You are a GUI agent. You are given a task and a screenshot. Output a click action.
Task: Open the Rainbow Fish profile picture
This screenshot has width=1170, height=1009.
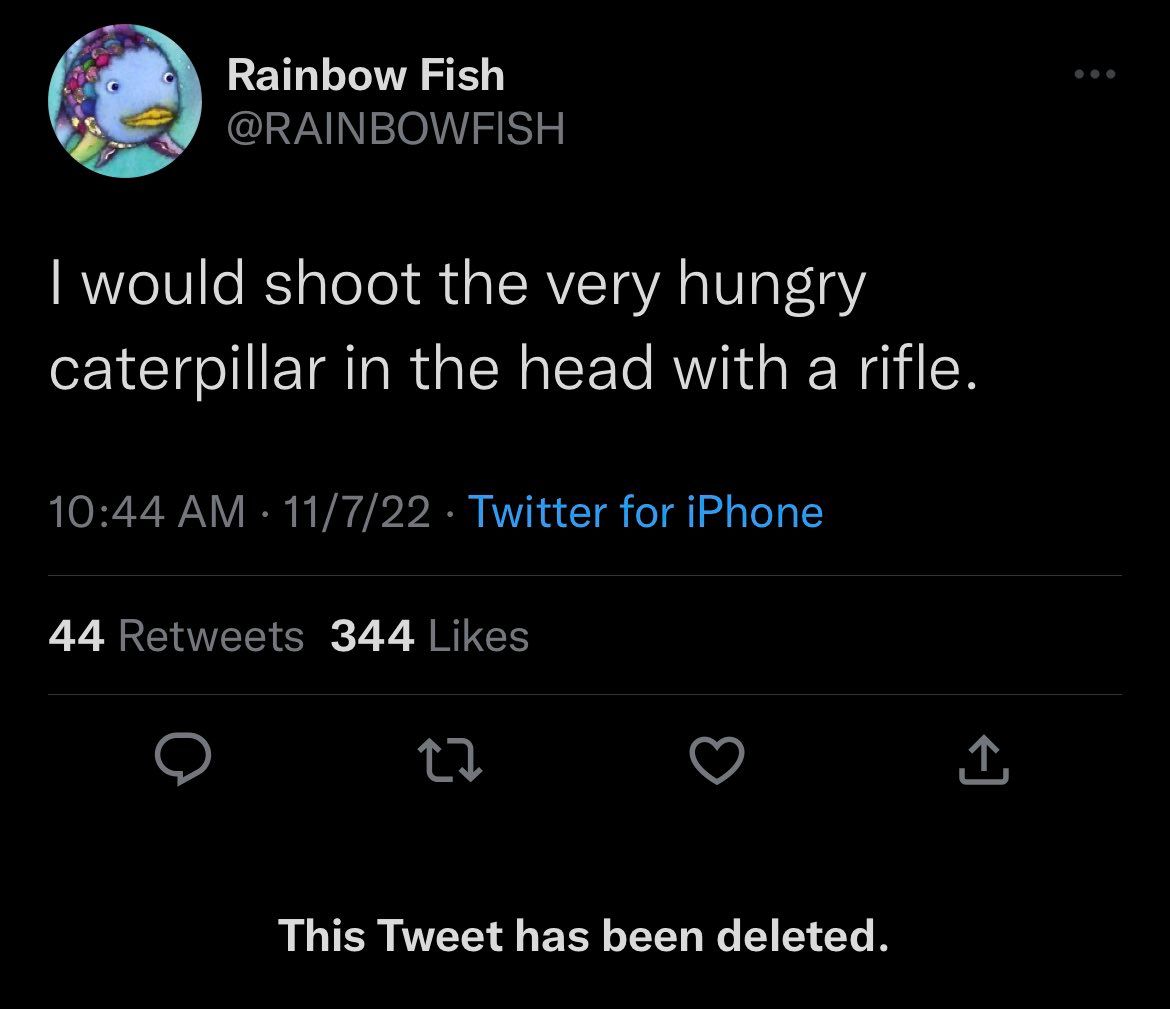coord(125,102)
